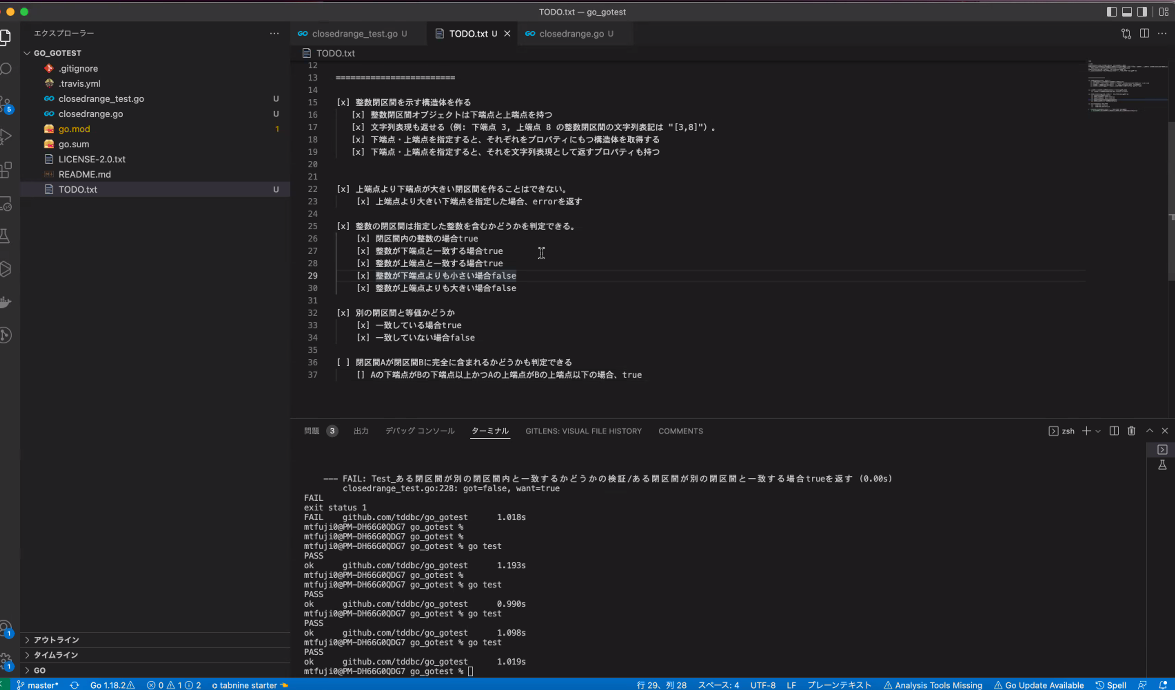Switch to the 出力 panel tab
The image size is (1175, 690).
(361, 431)
